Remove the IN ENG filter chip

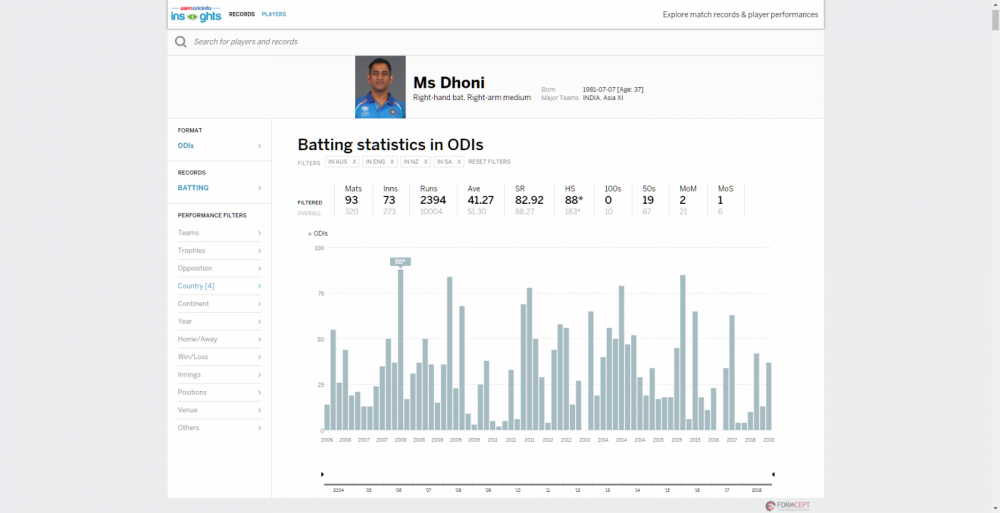pos(392,162)
